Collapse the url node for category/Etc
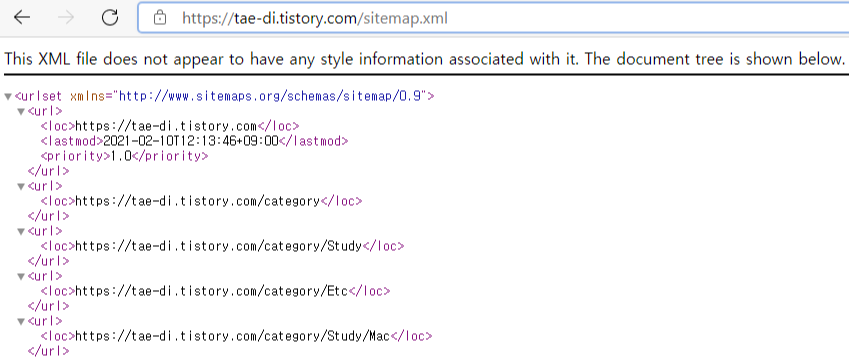 point(21,276)
